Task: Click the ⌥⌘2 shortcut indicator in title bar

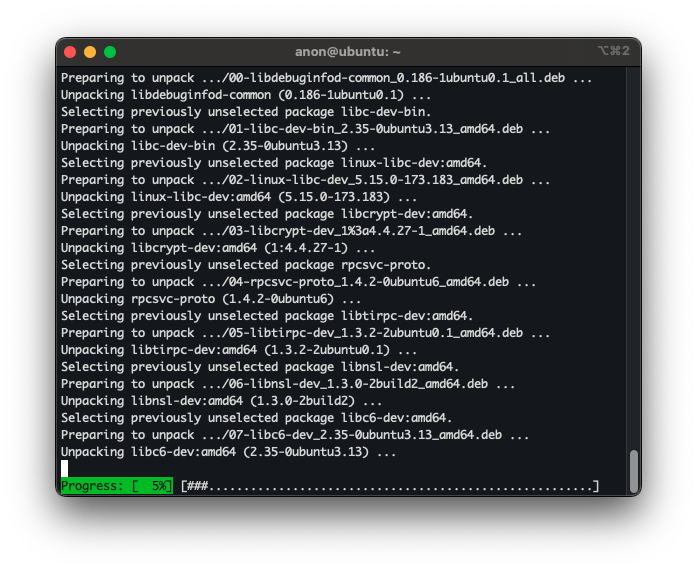Action: (612, 51)
